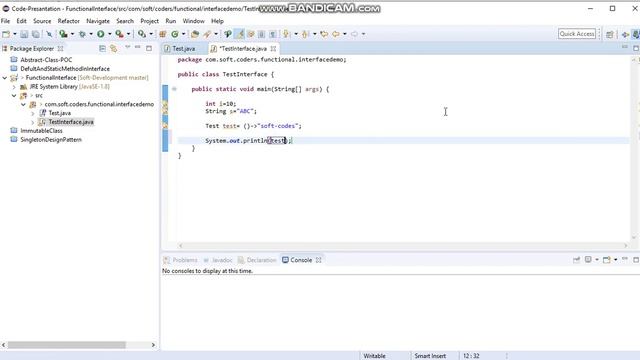This screenshot has height=360, width=640.
Task: Open the File menu
Action: click(5, 21)
